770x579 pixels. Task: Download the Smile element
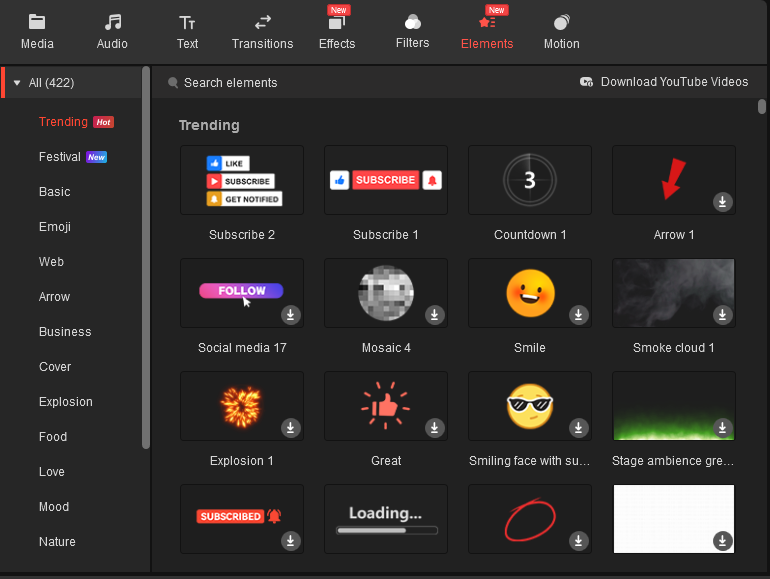tap(578, 315)
